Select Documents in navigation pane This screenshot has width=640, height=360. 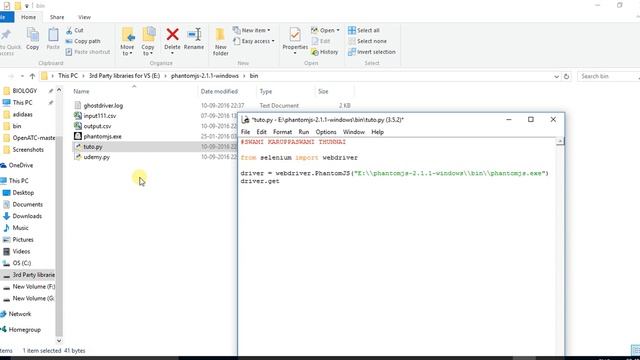tap(27, 204)
